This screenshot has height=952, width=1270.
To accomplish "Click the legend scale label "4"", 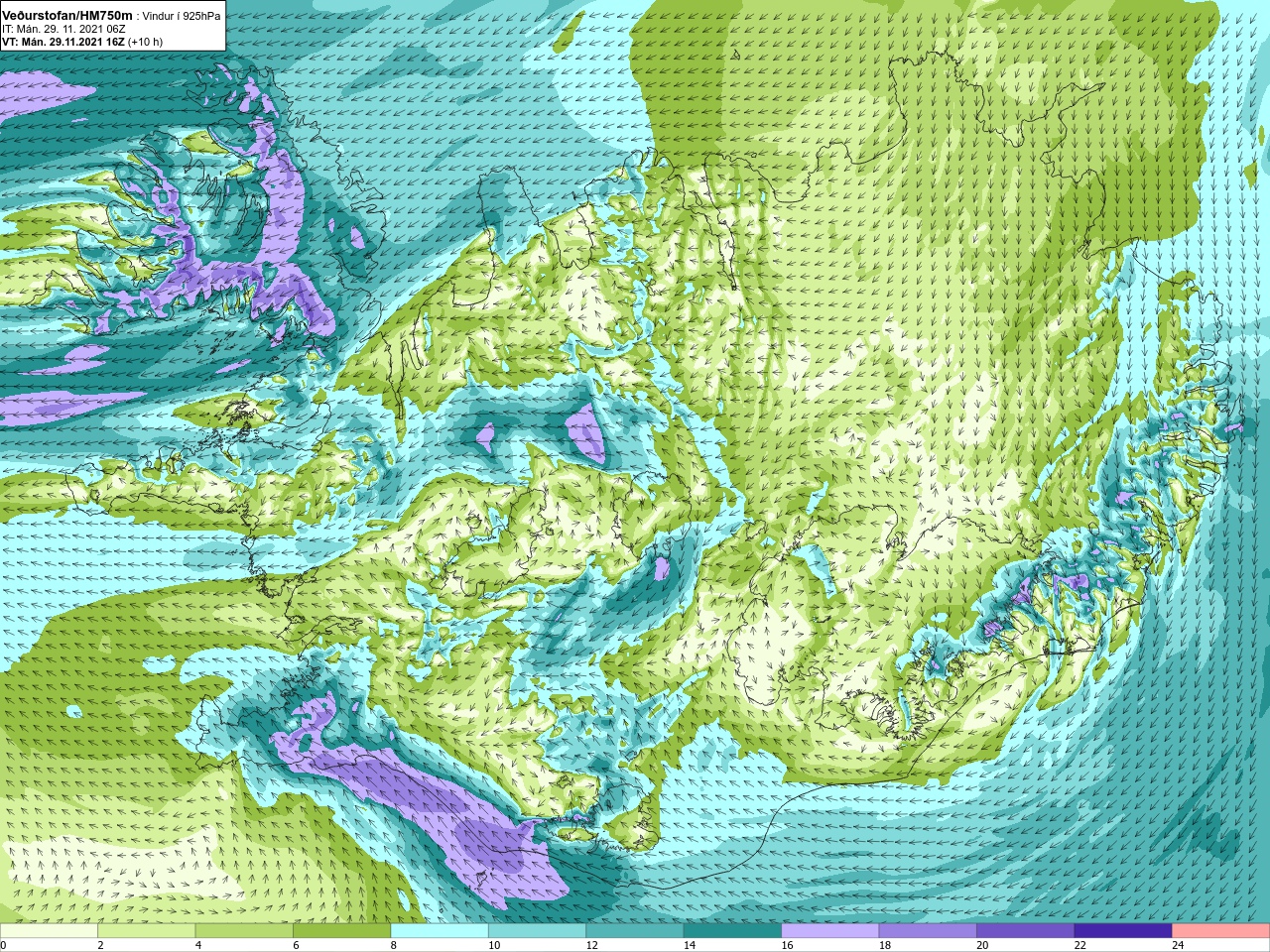I will (198, 946).
